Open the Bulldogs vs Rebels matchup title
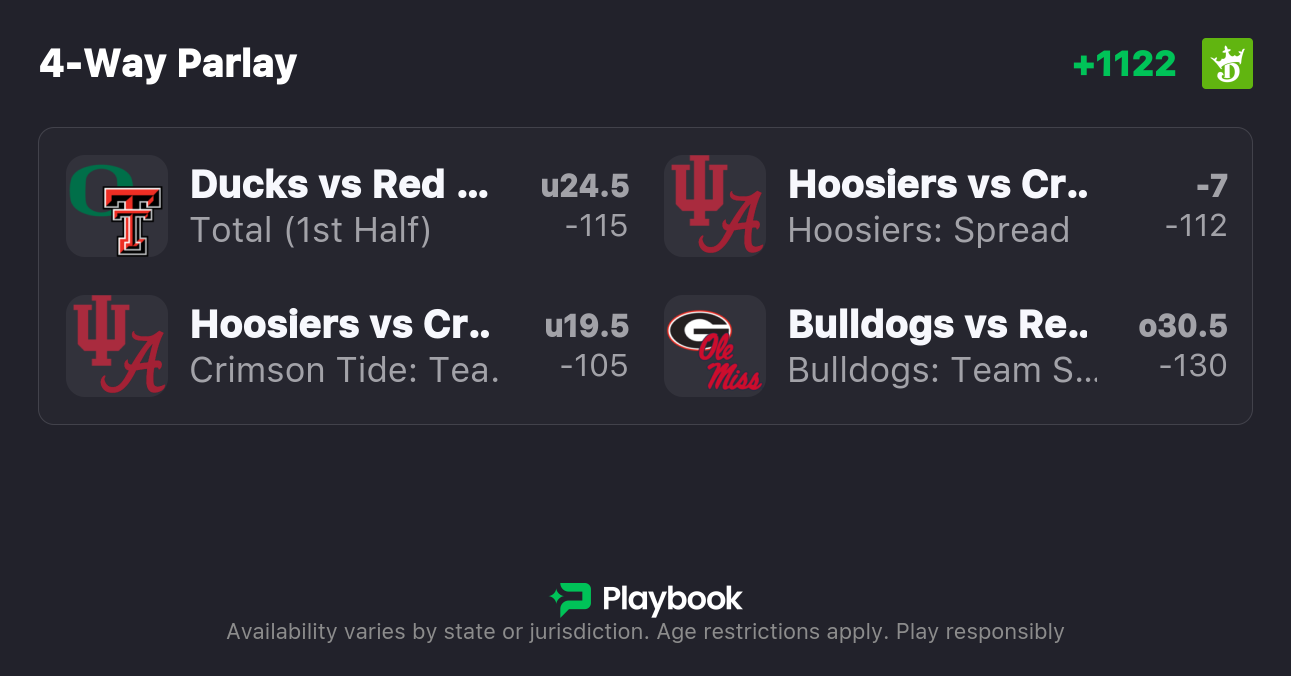Viewport: 1291px width, 676px height. pyautogui.click(x=937, y=325)
